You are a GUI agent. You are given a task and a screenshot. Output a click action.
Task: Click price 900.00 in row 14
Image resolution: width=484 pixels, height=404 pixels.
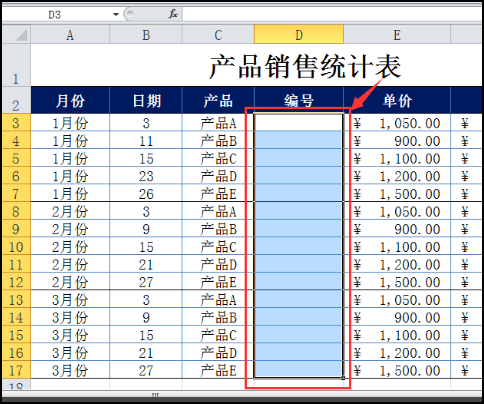click(x=397, y=317)
